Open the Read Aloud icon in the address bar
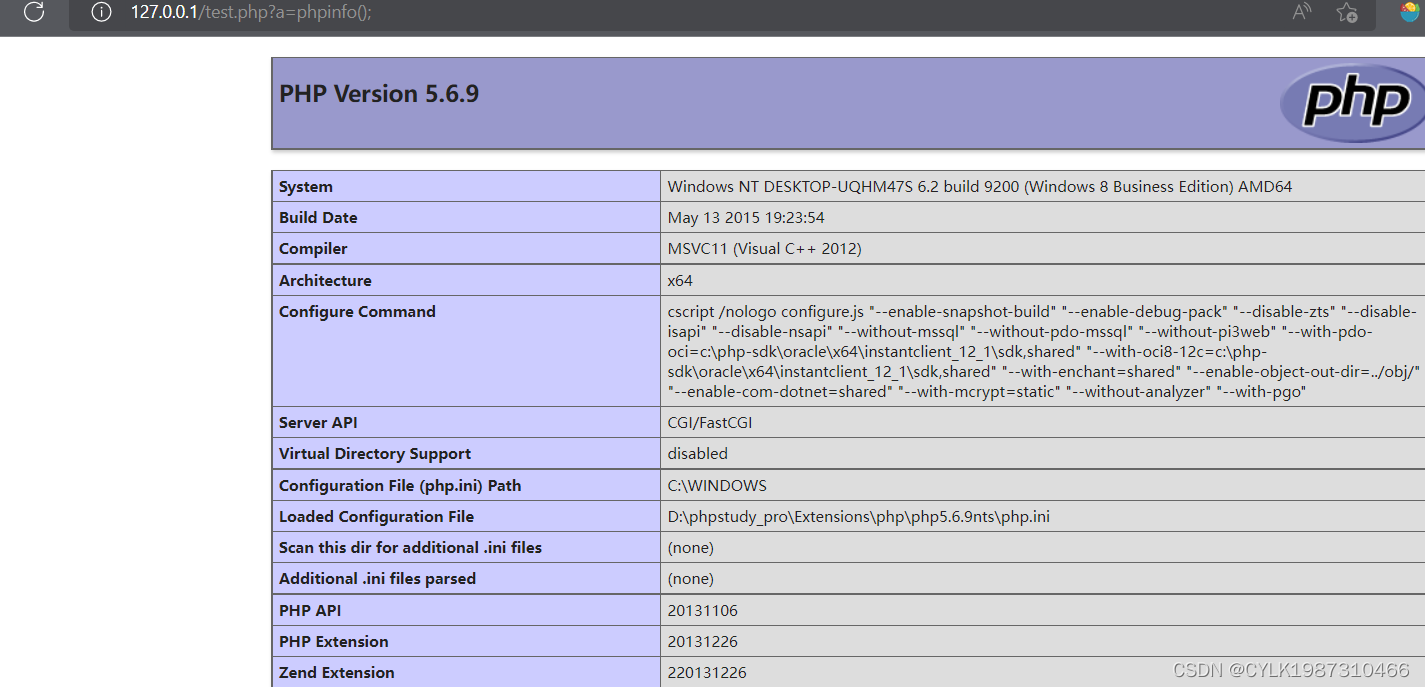 (x=1301, y=12)
